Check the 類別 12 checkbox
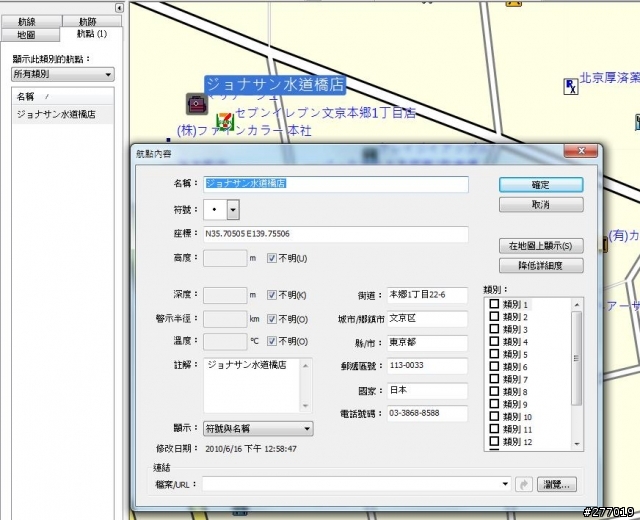This screenshot has height=520, width=640. coord(494,441)
